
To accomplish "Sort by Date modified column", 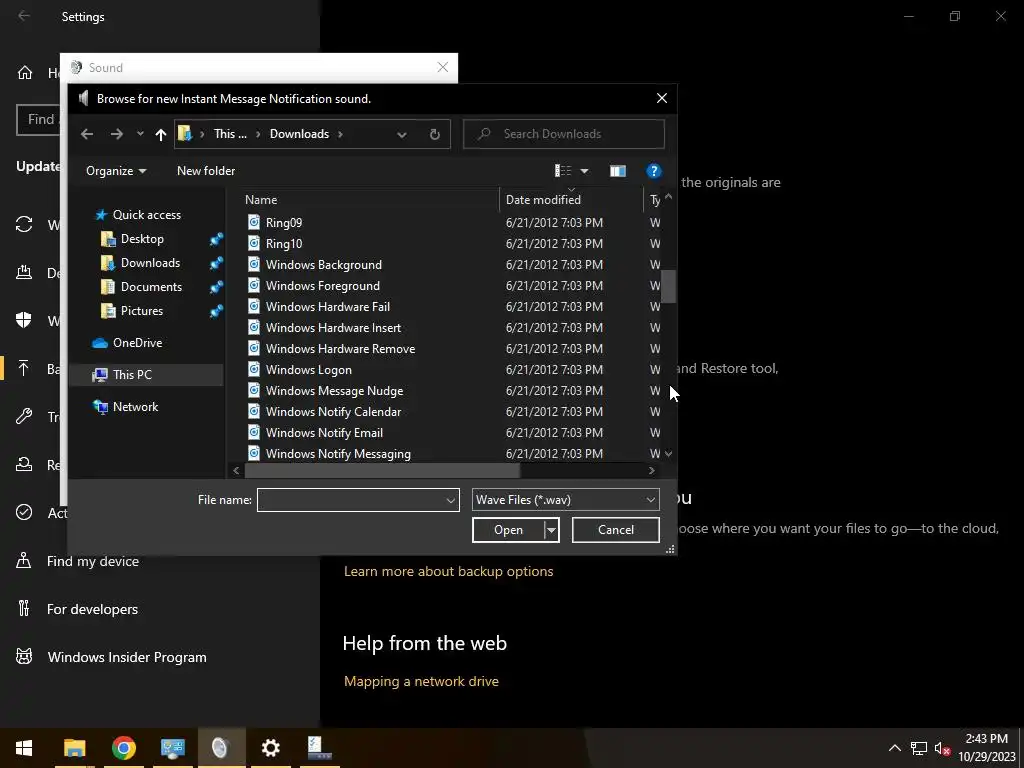I will click(x=543, y=200).
